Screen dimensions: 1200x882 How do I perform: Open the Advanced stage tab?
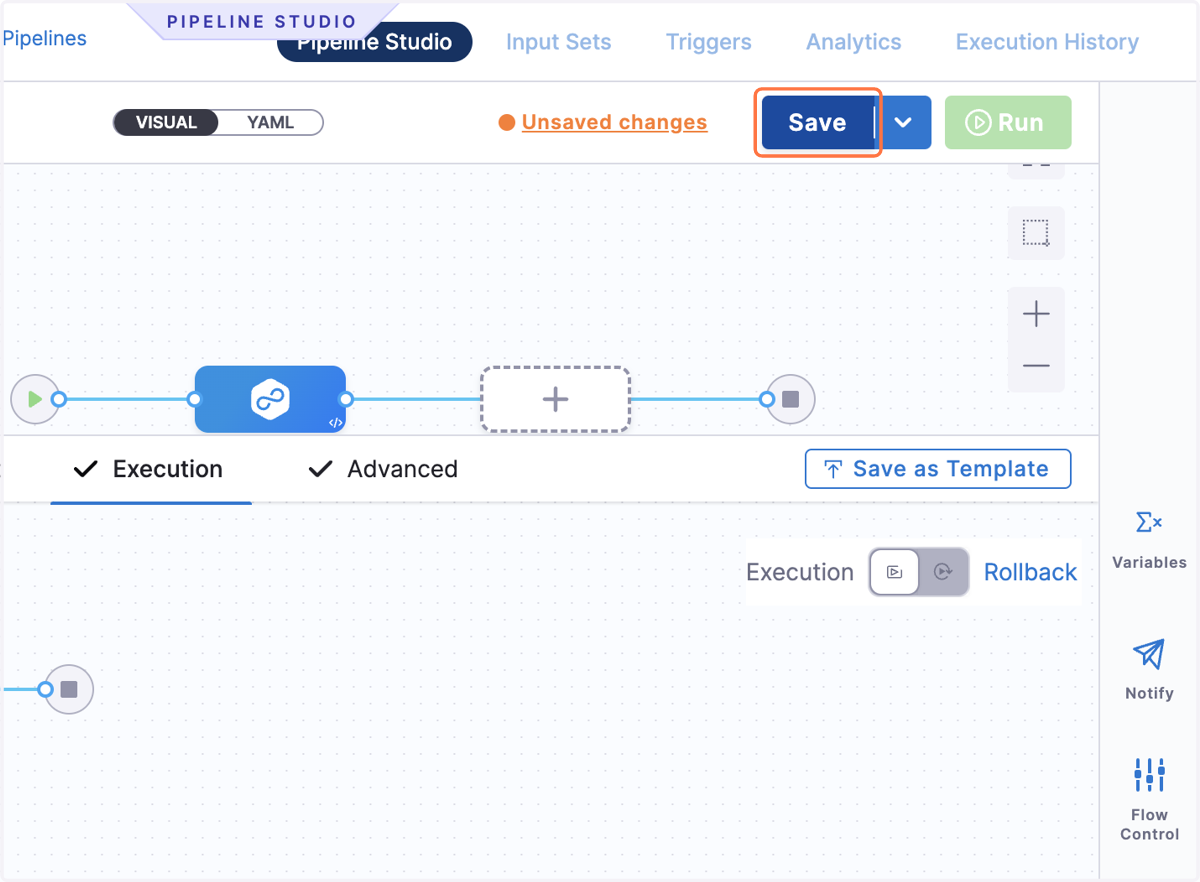[384, 469]
